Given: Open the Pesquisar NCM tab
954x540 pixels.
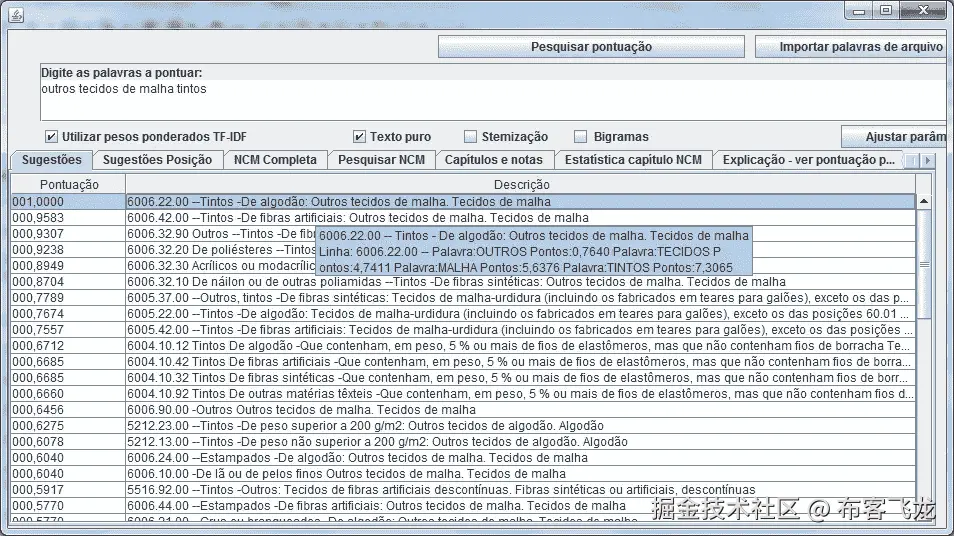Looking at the screenshot, I should point(381,160).
